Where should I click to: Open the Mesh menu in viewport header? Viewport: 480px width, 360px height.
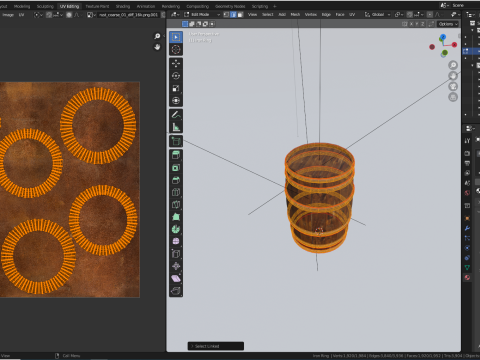point(295,14)
